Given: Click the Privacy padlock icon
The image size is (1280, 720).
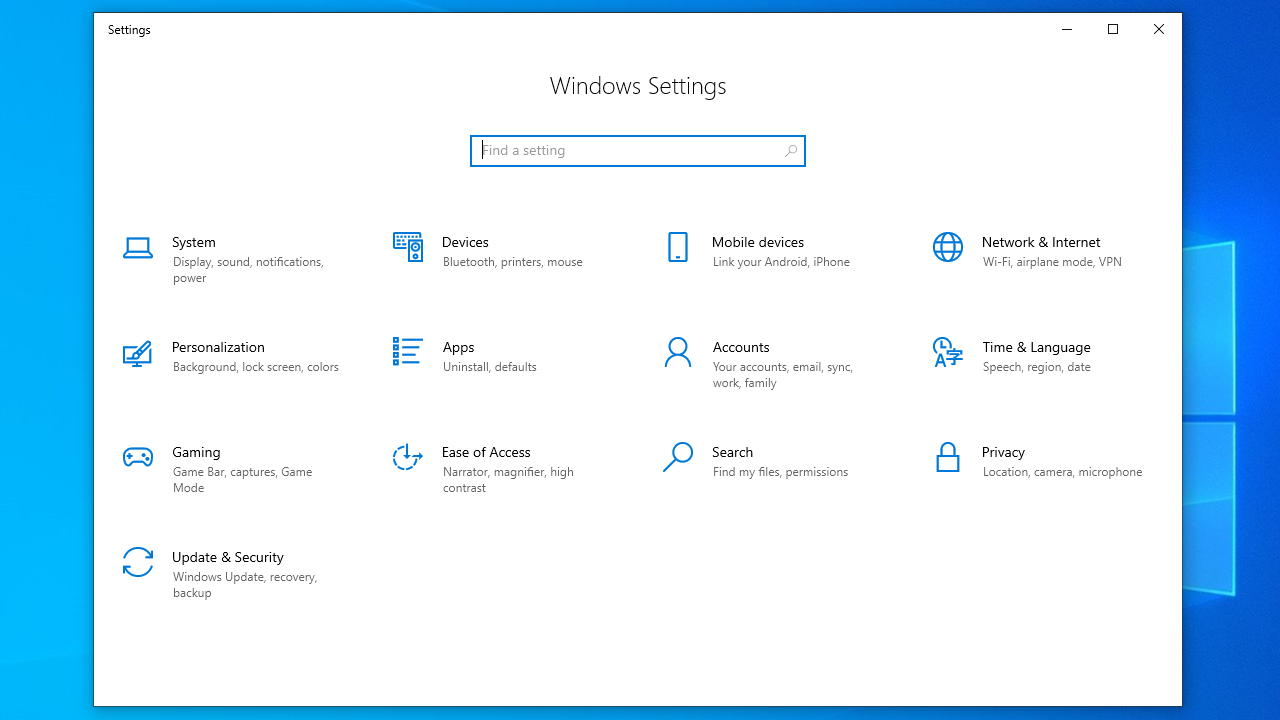Looking at the screenshot, I should 948,457.
